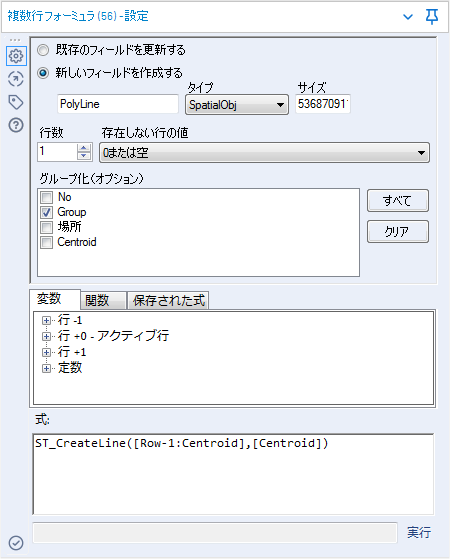The width and height of the screenshot is (450, 559).
Task: Select the 行 +1 label in variables tree
Action: coord(72,352)
